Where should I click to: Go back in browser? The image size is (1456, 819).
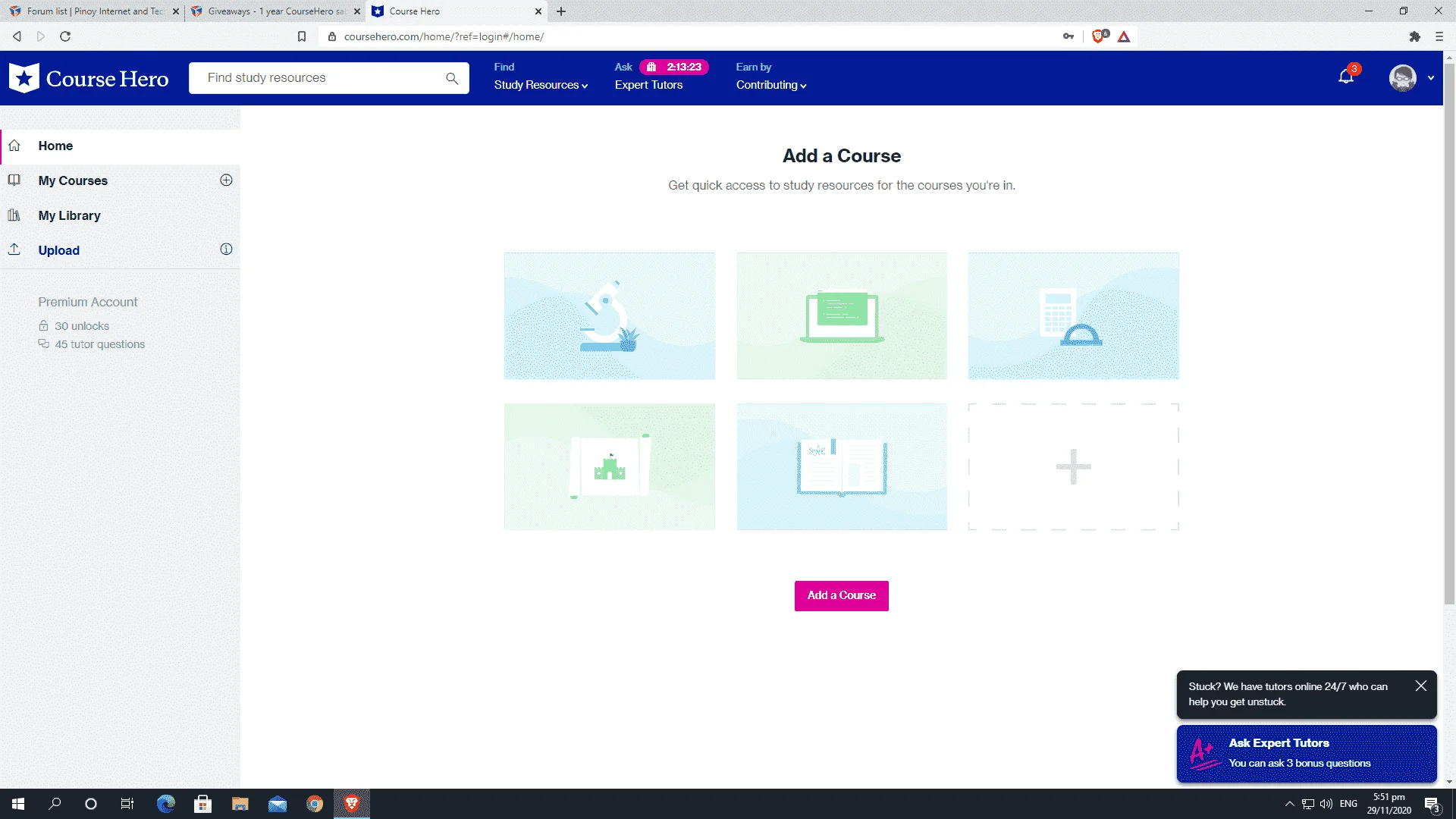17,36
